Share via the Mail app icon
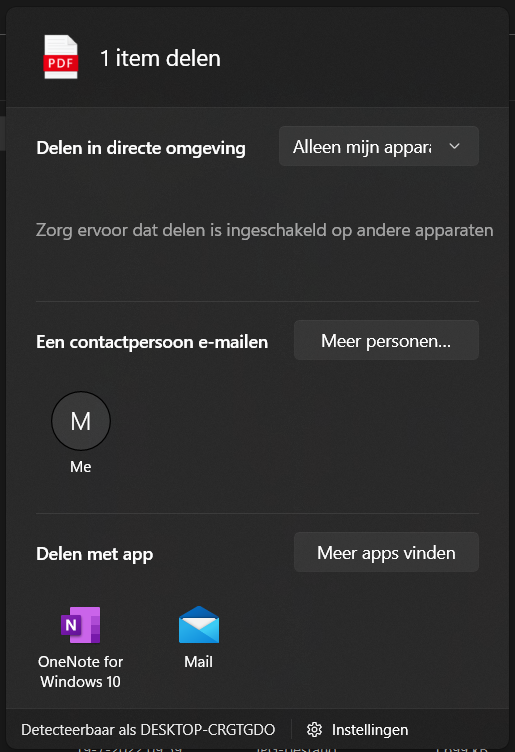The image size is (515, 752). pyautogui.click(x=199, y=625)
